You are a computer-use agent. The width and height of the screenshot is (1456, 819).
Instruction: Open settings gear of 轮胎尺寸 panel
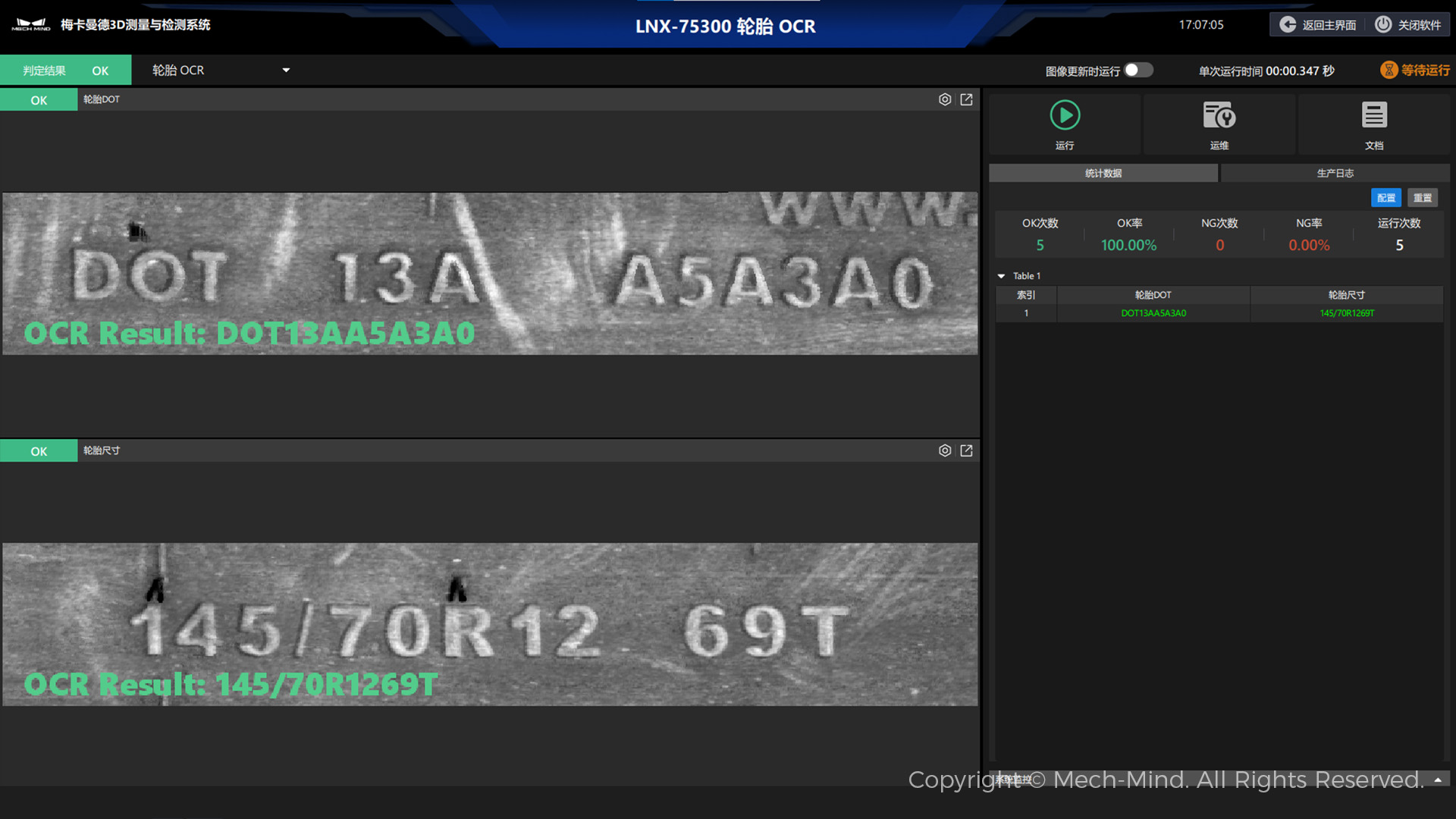coord(945,450)
